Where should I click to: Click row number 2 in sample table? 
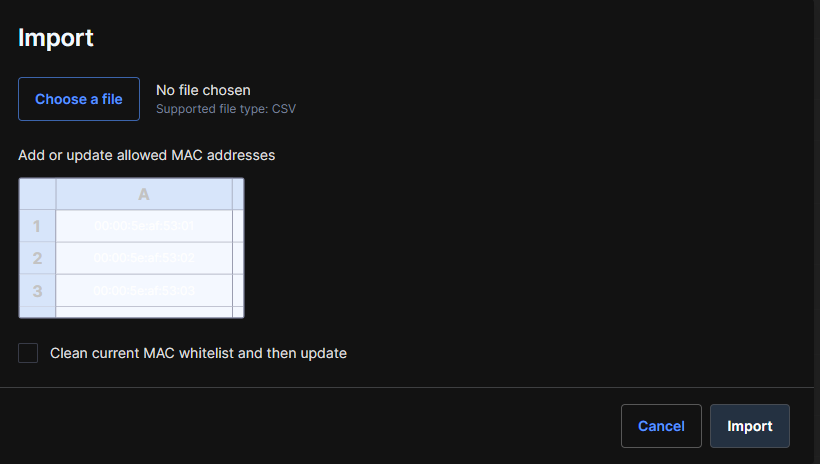37,258
